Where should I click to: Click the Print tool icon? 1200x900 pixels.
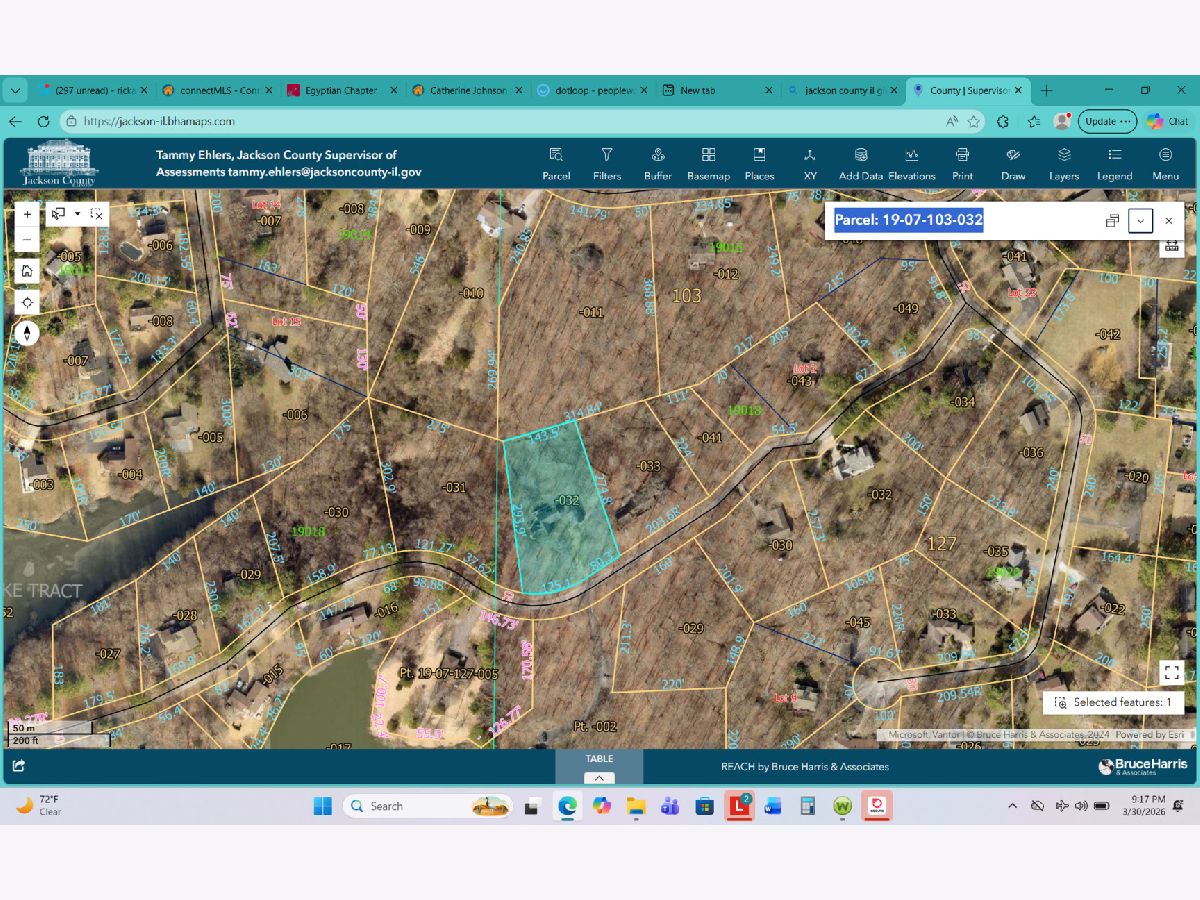(962, 163)
